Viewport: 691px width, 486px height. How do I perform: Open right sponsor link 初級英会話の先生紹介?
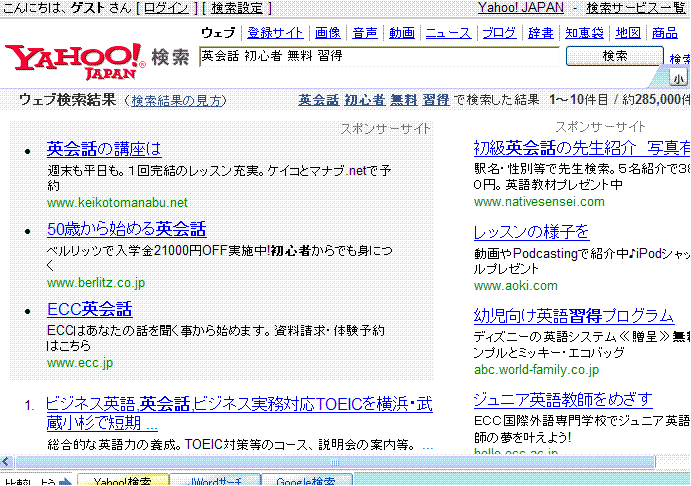tap(582, 148)
